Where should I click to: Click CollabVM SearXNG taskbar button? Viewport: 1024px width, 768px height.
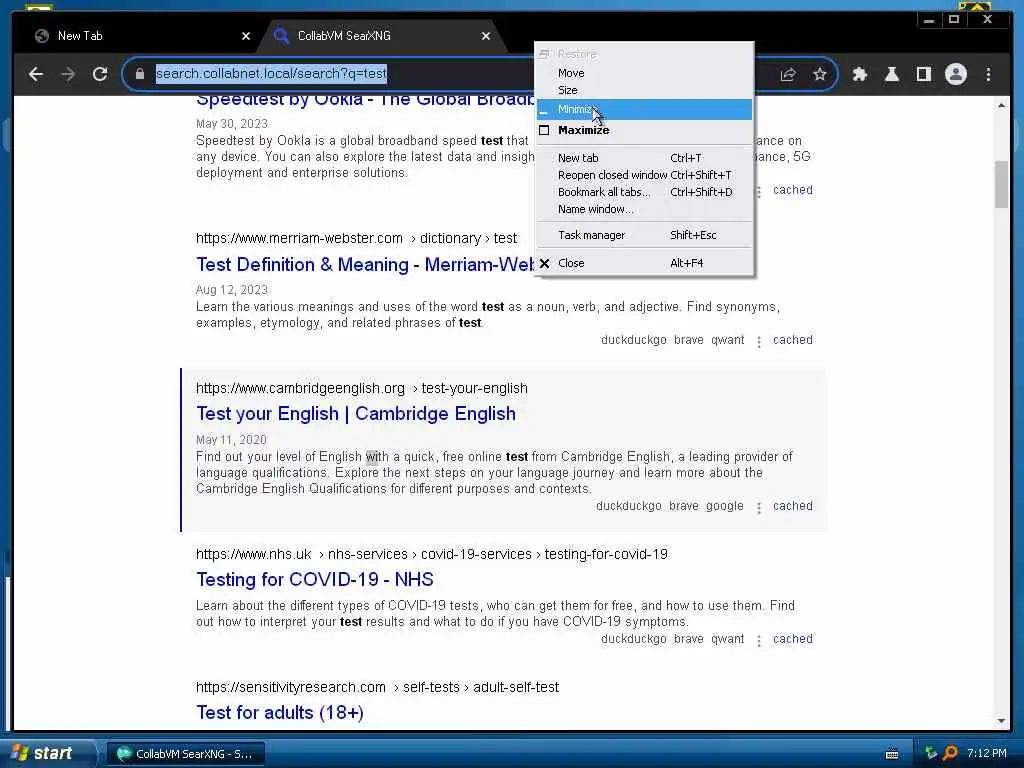[x=185, y=754]
